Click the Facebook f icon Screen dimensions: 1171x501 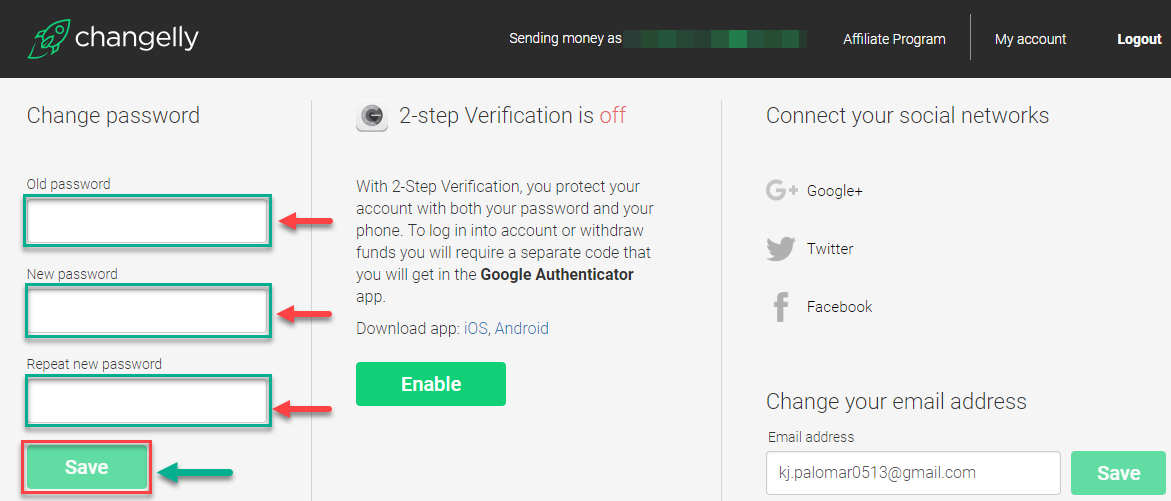coord(781,307)
